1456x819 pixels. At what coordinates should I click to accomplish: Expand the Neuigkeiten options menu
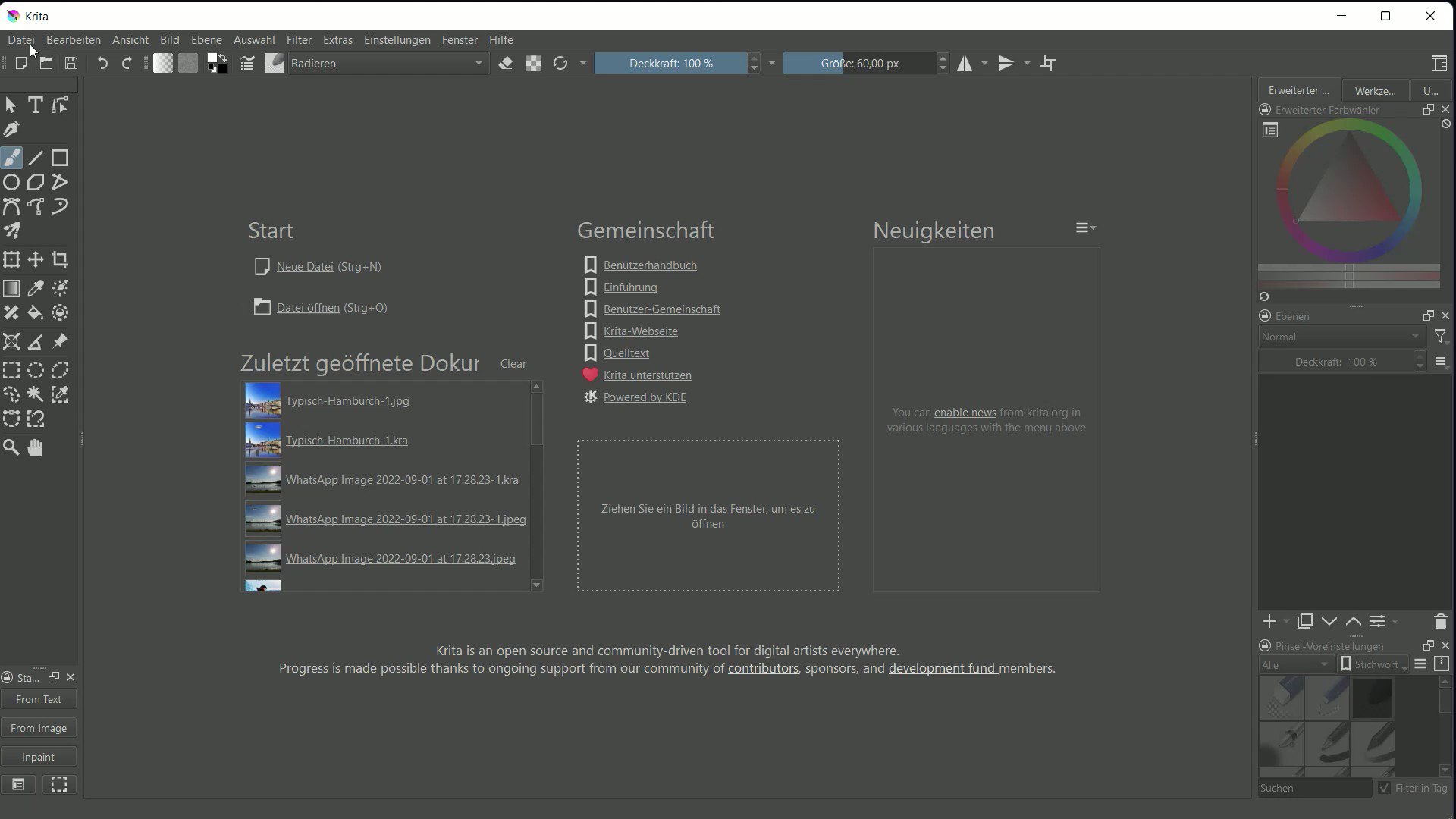click(x=1085, y=227)
